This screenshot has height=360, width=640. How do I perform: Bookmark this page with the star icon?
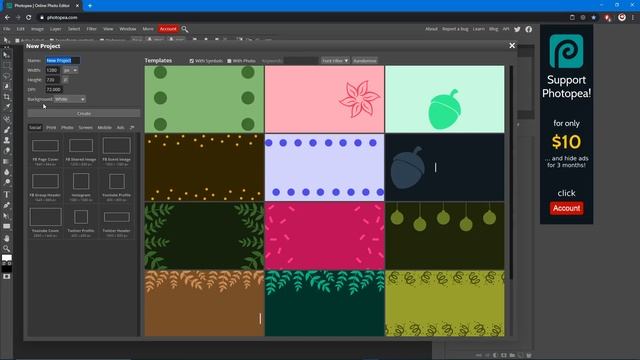coord(594,18)
